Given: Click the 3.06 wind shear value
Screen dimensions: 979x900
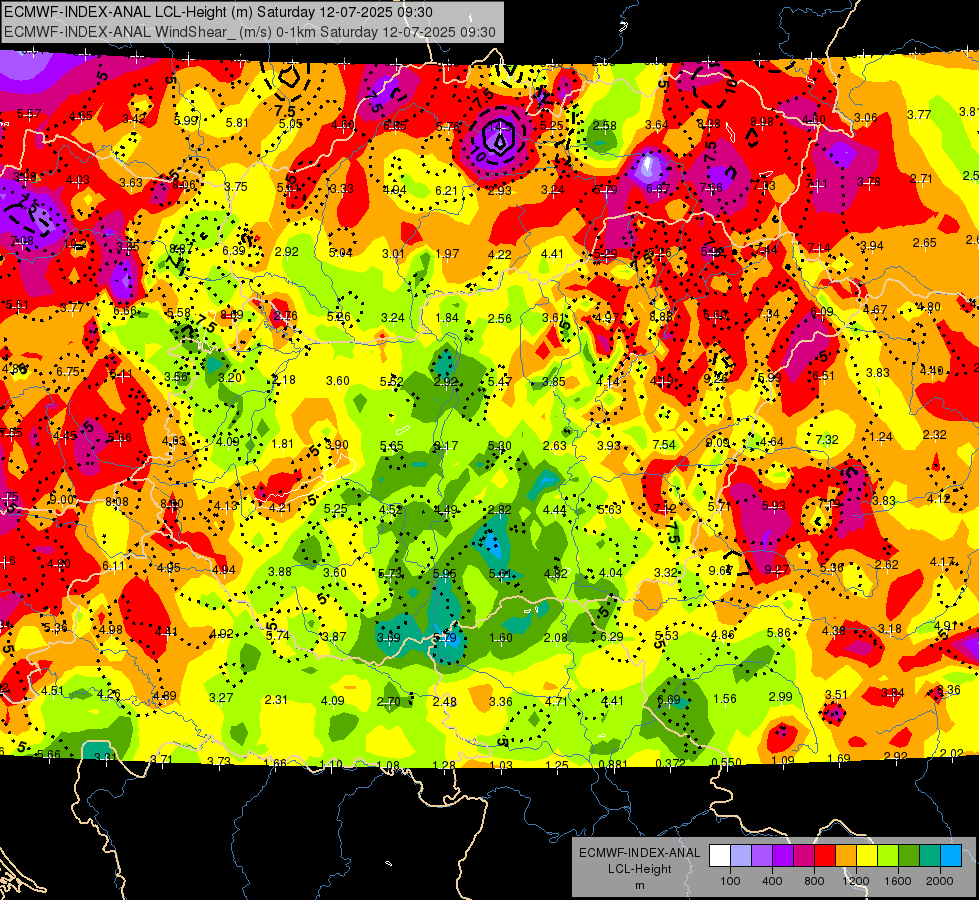Looking at the screenshot, I should [x=866, y=117].
